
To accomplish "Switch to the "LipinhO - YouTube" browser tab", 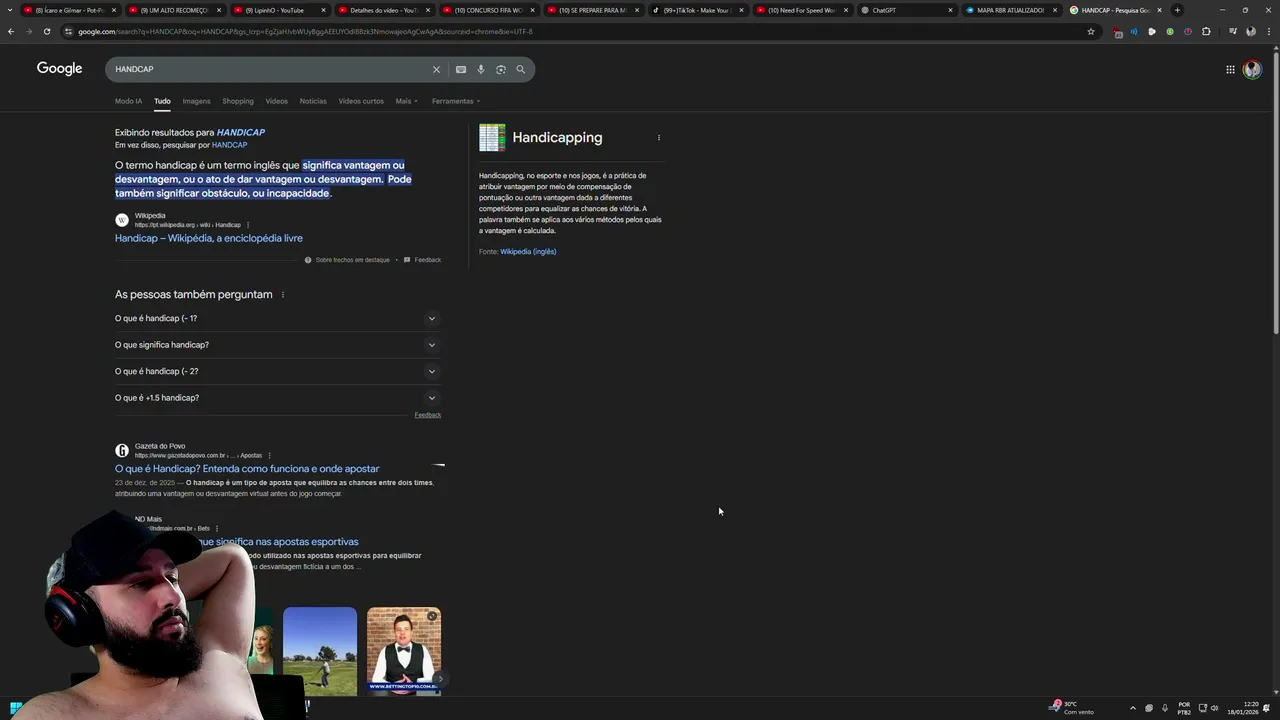I will coord(281,10).
